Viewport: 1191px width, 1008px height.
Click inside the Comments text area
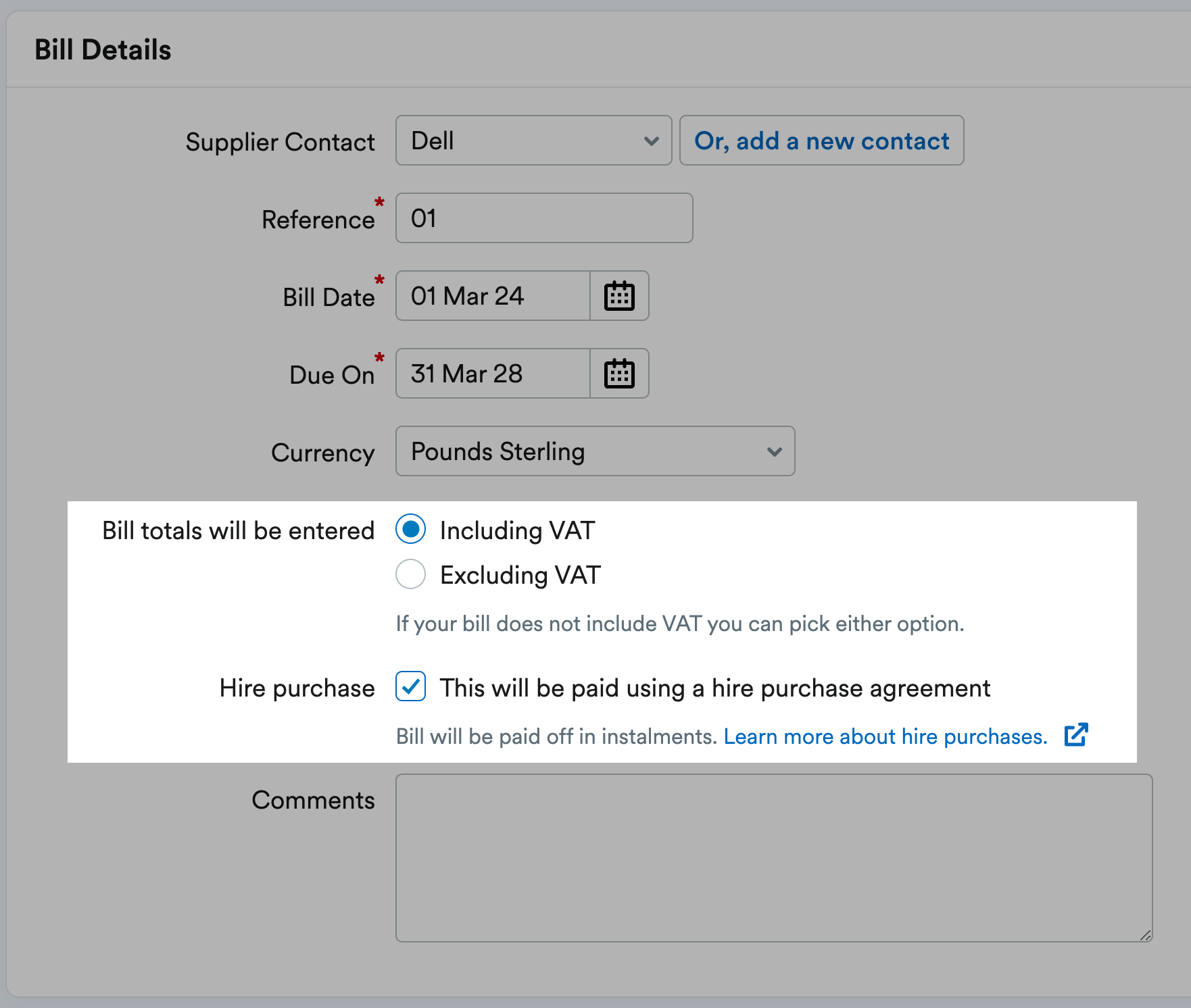(774, 858)
